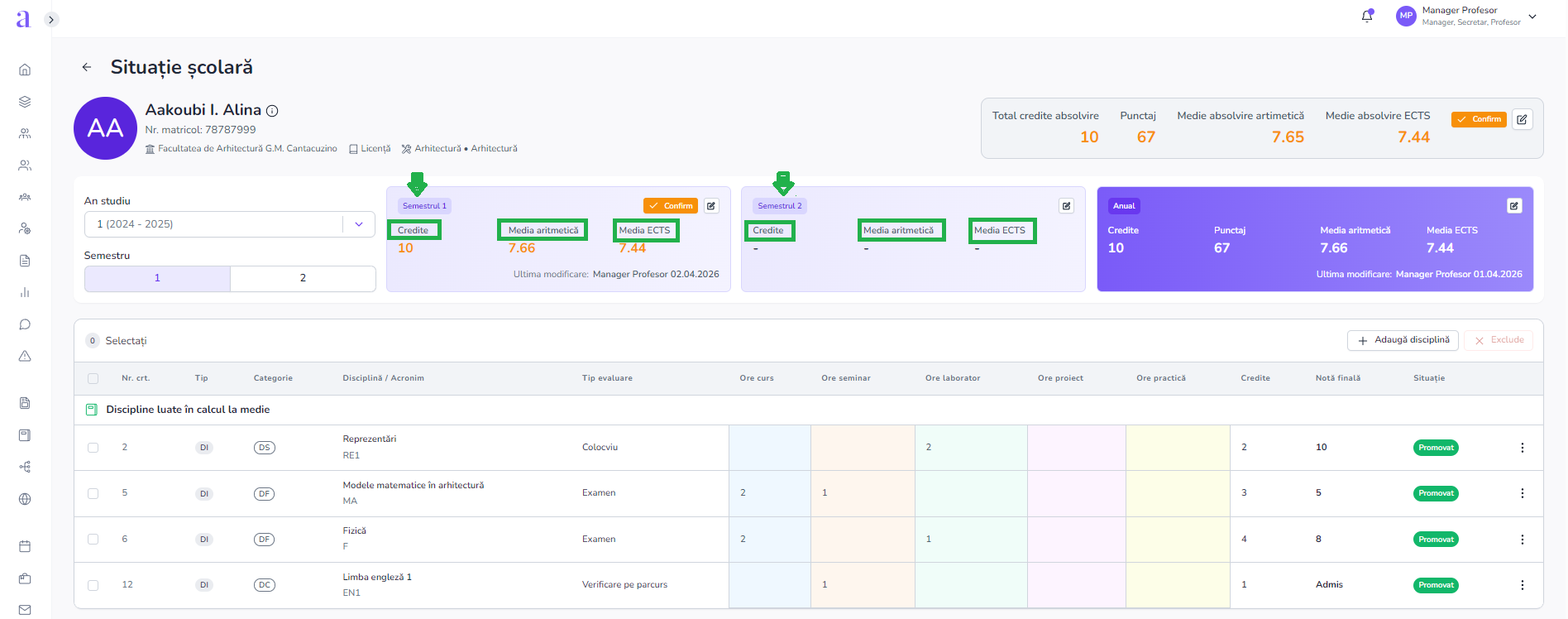Click the edit icon in Semestrul 2 card
Image resolution: width=1568 pixels, height=619 pixels.
pyautogui.click(x=1066, y=206)
